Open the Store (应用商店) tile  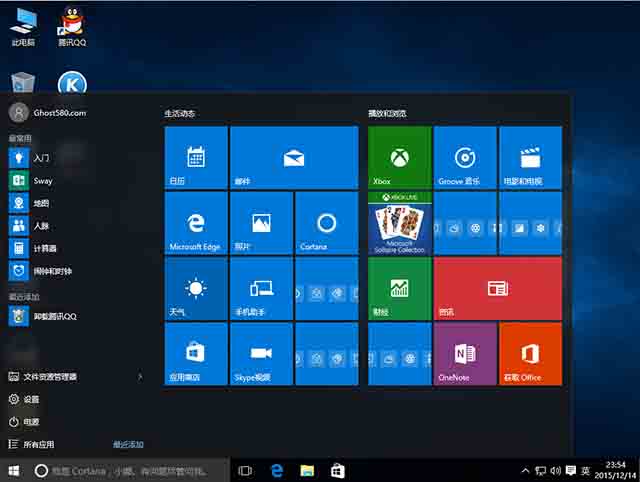click(196, 354)
